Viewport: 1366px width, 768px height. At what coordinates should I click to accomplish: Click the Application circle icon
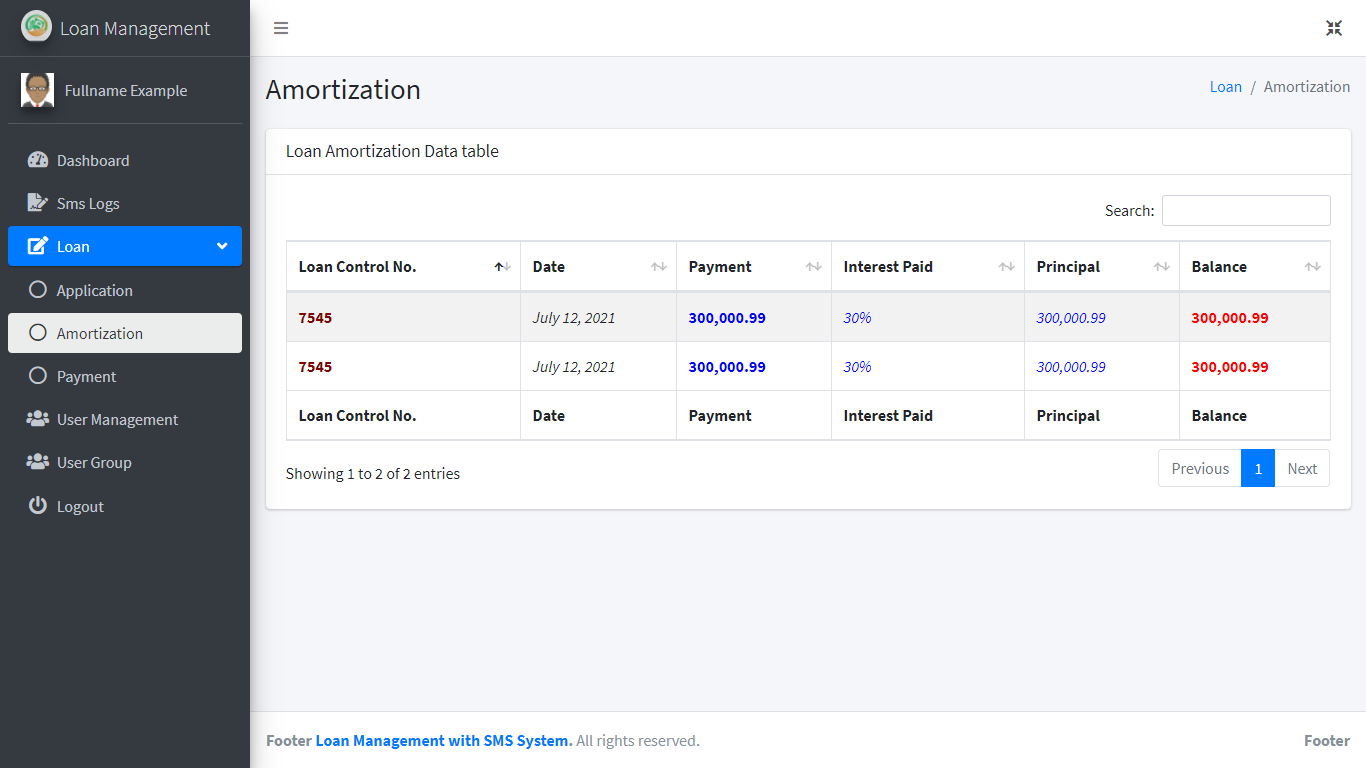coord(38,290)
